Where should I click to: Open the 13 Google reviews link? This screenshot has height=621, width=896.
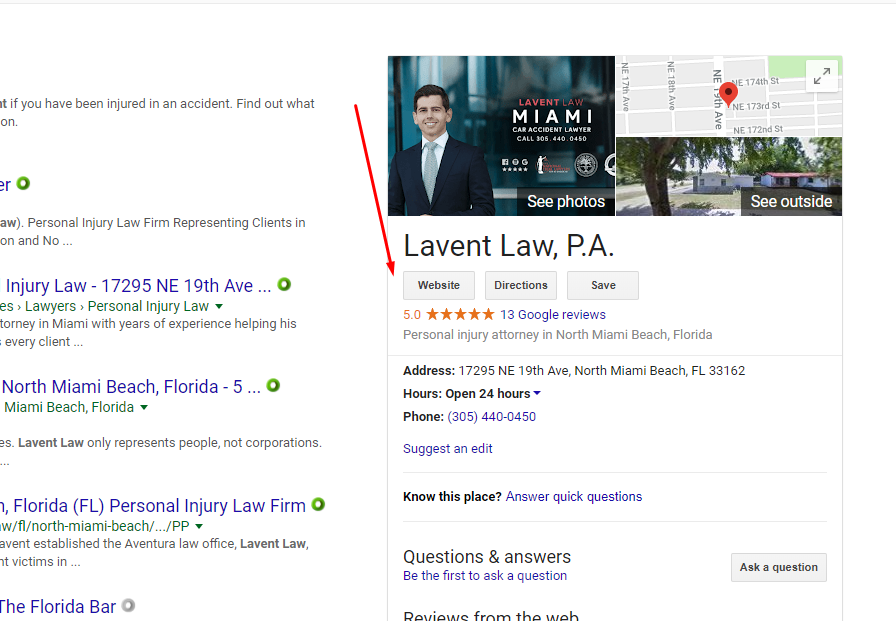[x=553, y=315]
